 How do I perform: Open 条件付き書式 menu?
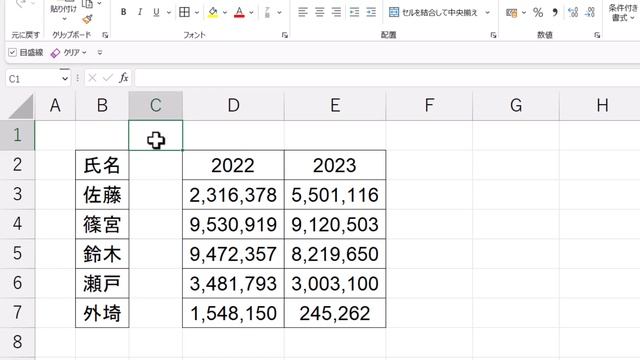point(623,13)
